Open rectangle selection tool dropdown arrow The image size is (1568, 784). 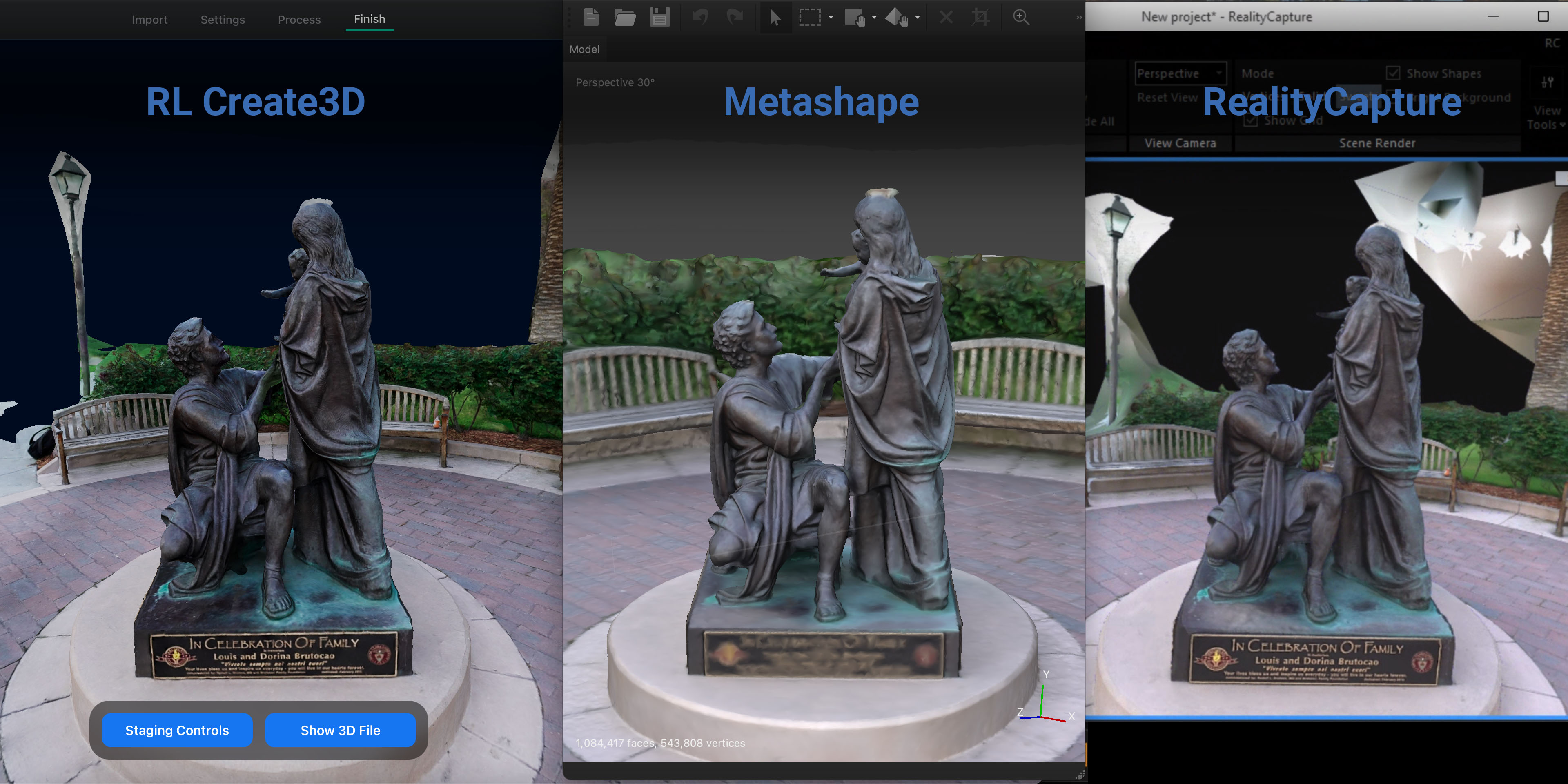coord(831,17)
